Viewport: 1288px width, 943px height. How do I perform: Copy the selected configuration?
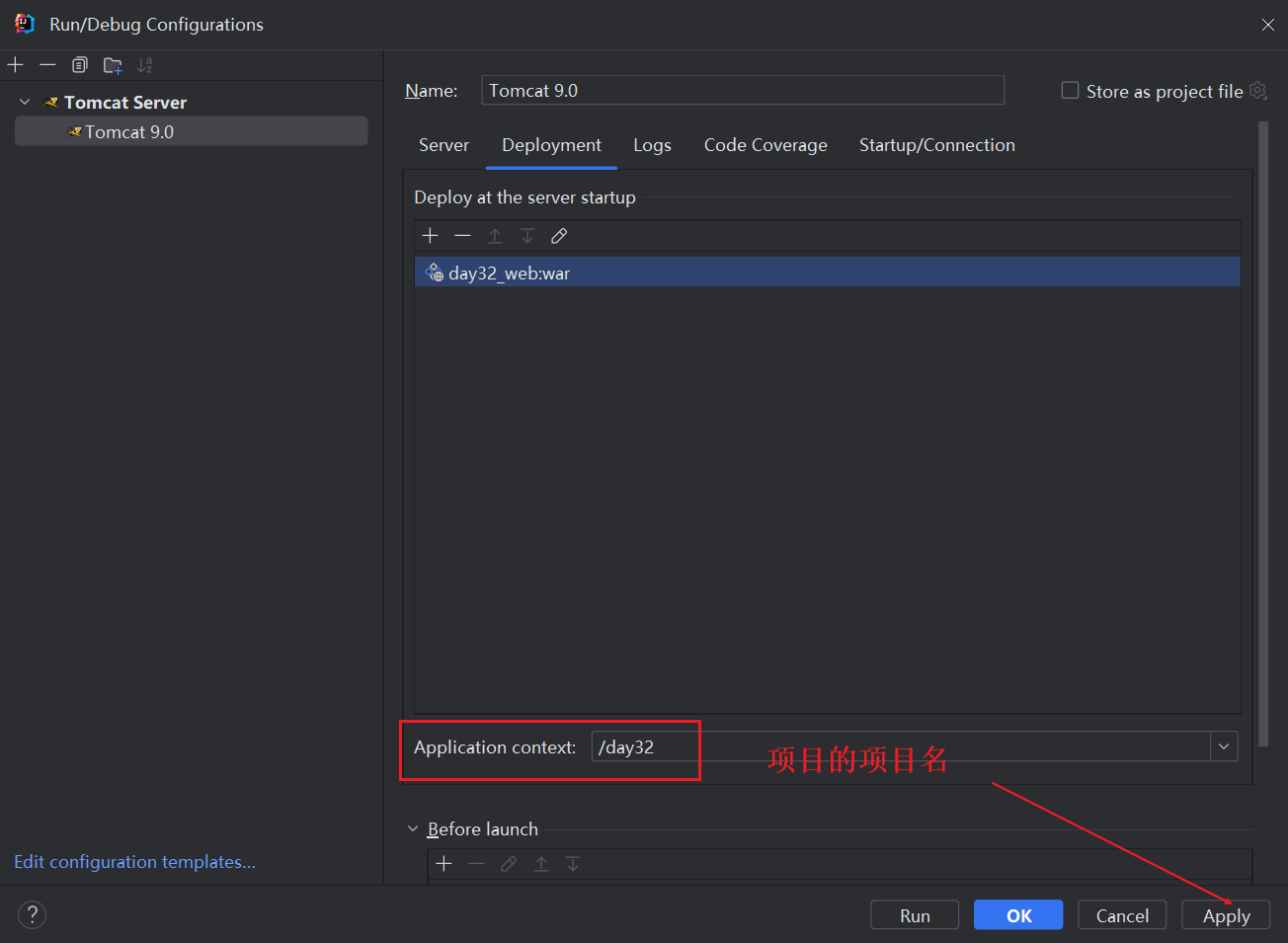click(x=80, y=65)
